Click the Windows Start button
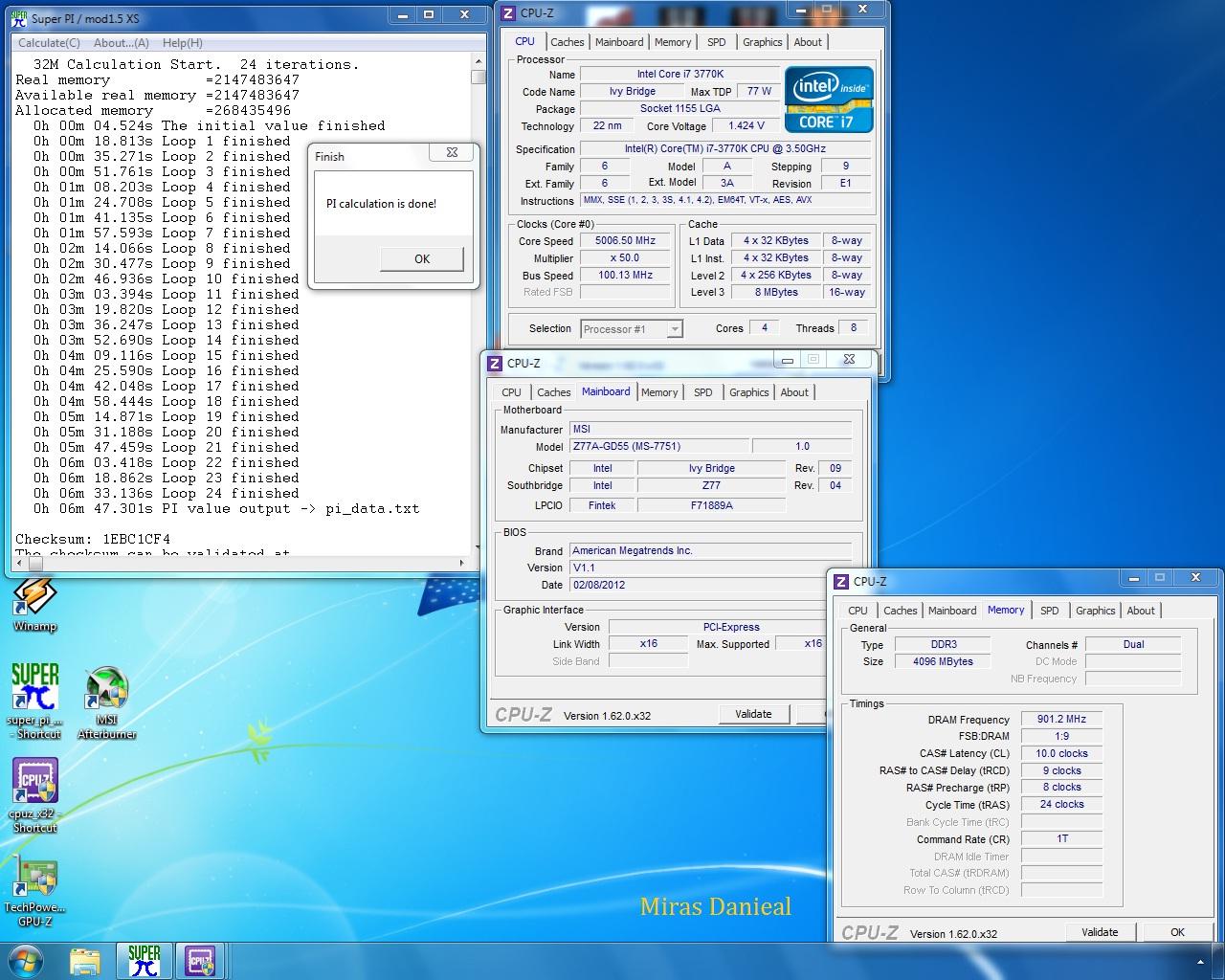 (x=26, y=961)
